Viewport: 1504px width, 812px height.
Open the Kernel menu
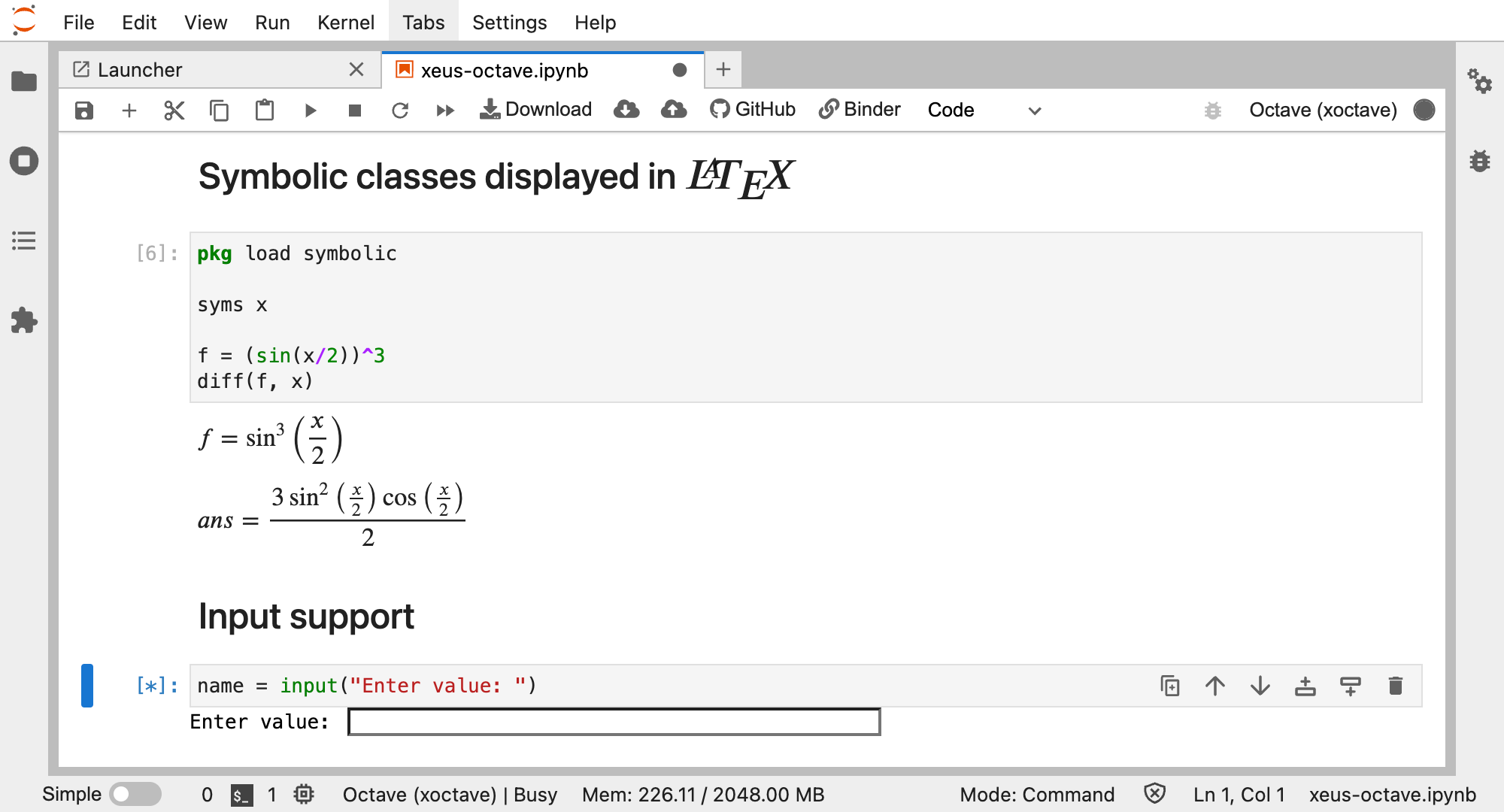tap(345, 23)
